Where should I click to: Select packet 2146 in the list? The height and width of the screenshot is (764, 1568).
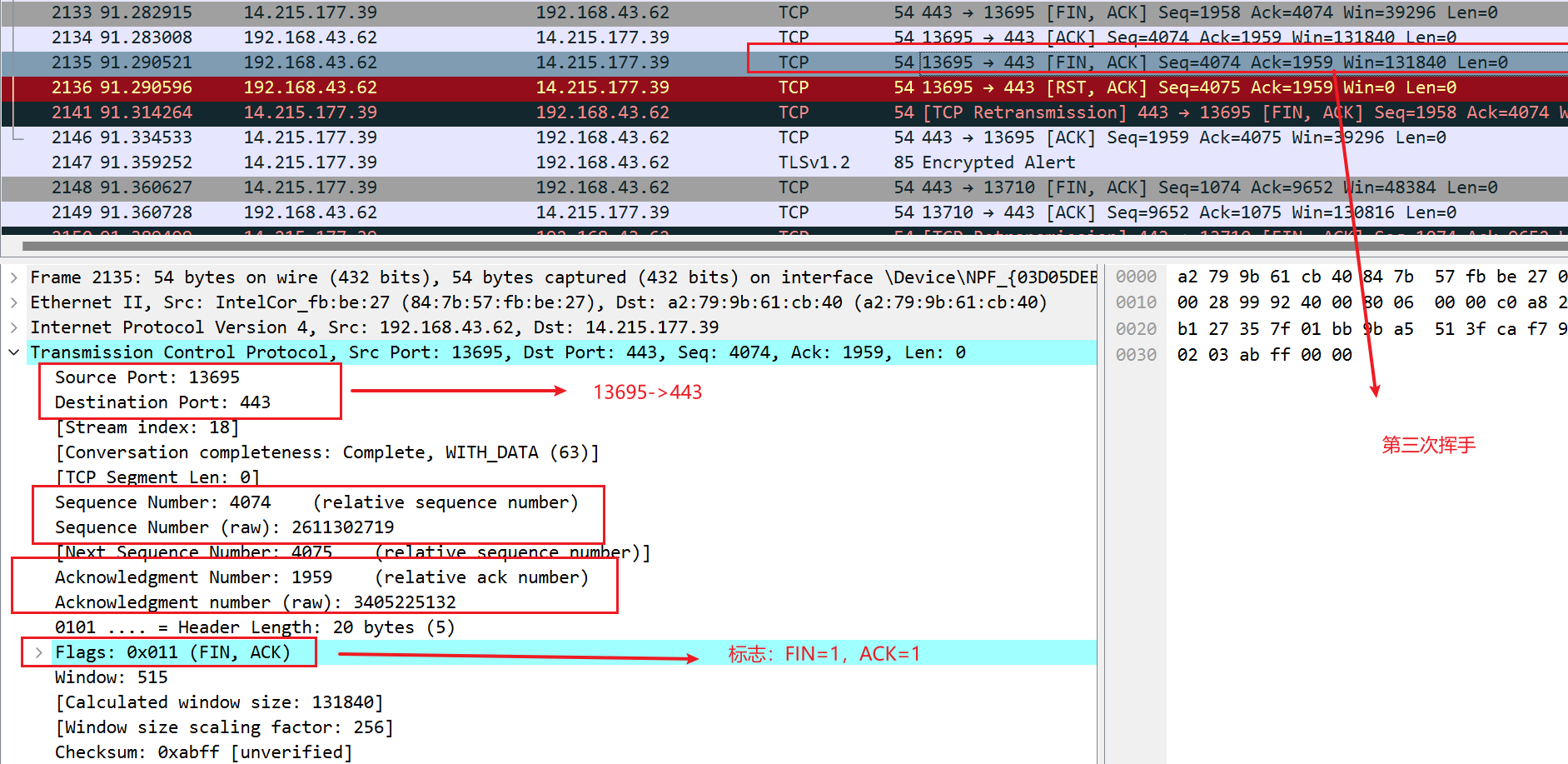coord(784,137)
